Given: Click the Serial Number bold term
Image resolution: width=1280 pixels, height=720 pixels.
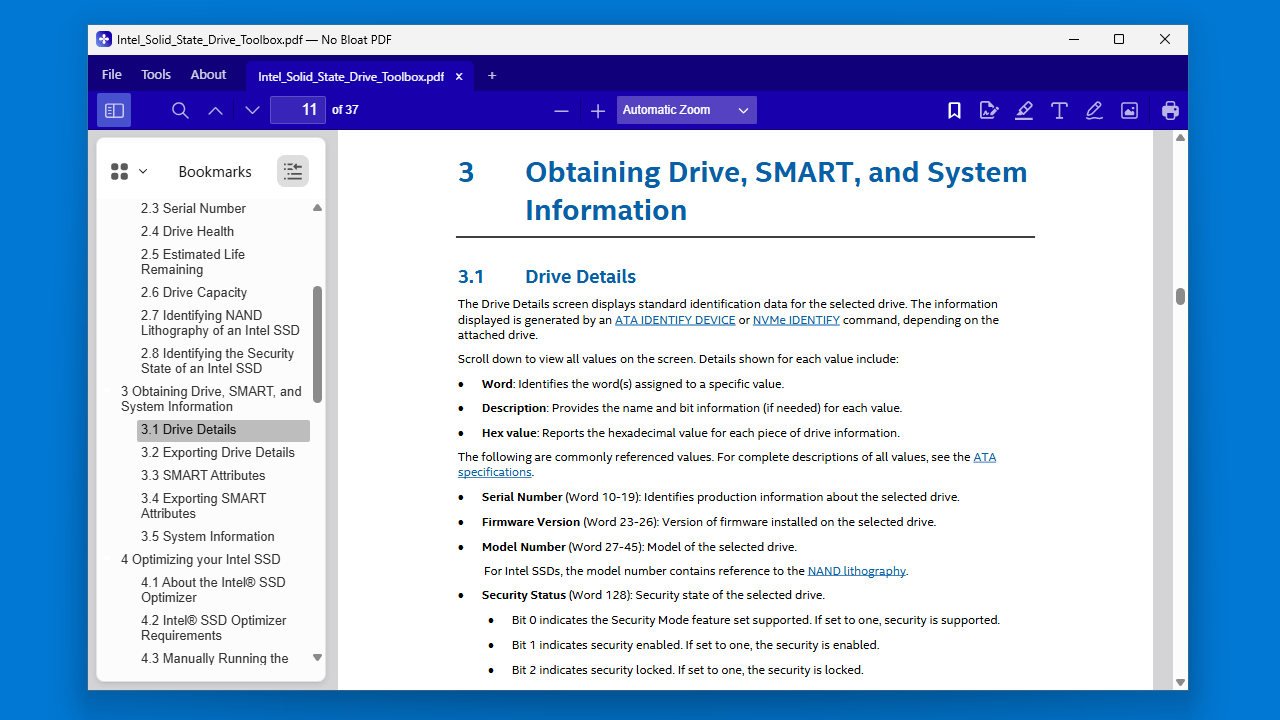Looking at the screenshot, I should tap(521, 497).
